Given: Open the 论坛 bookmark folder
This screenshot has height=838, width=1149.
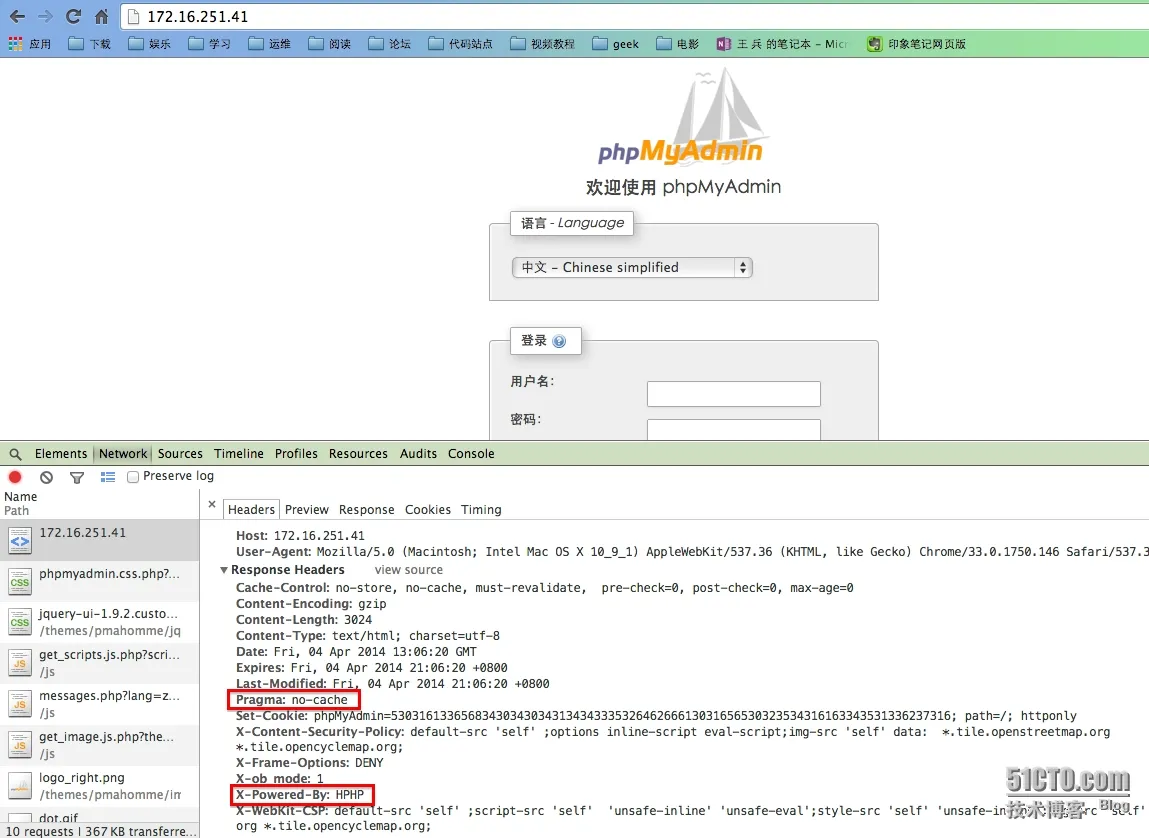Looking at the screenshot, I should point(390,44).
